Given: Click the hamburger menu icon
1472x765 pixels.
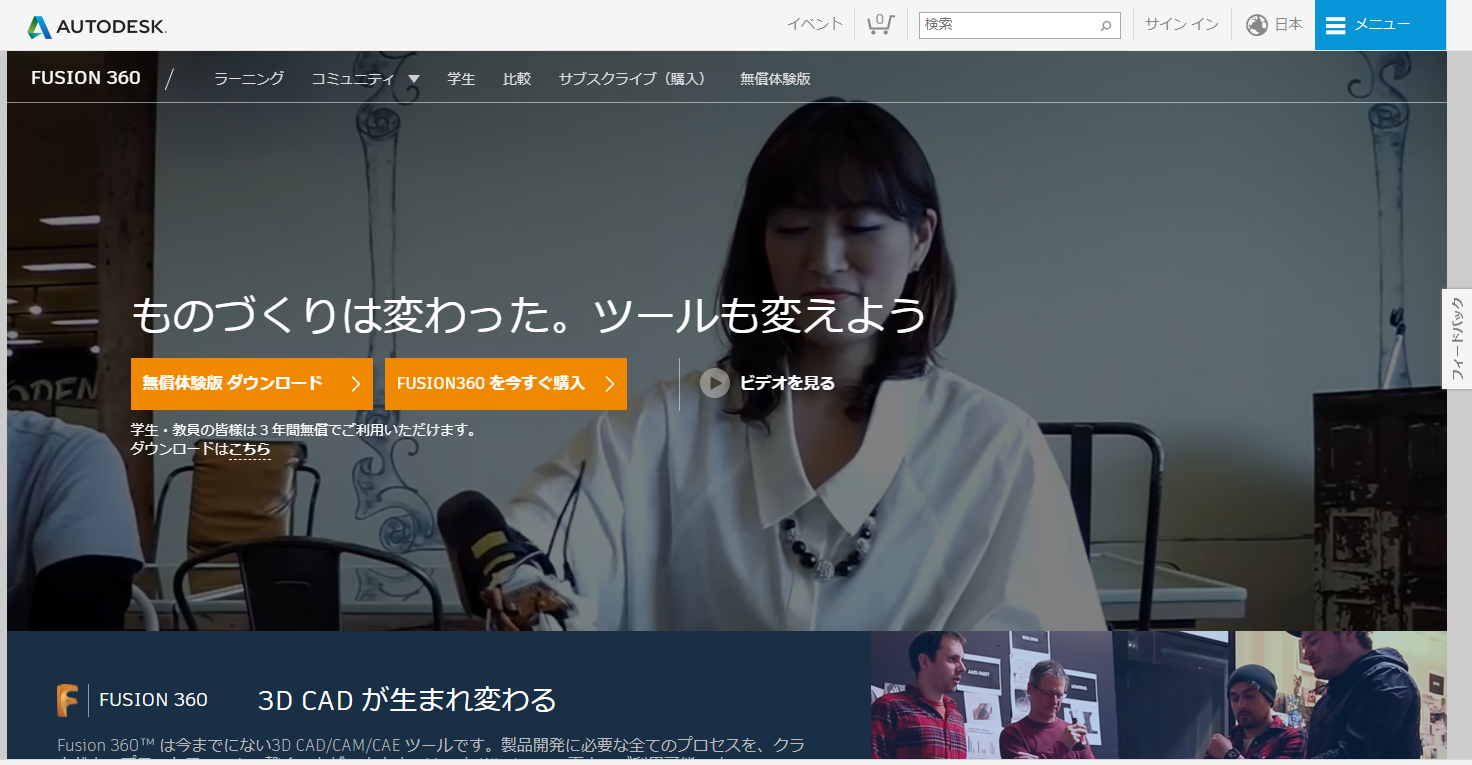Looking at the screenshot, I should click(1335, 25).
